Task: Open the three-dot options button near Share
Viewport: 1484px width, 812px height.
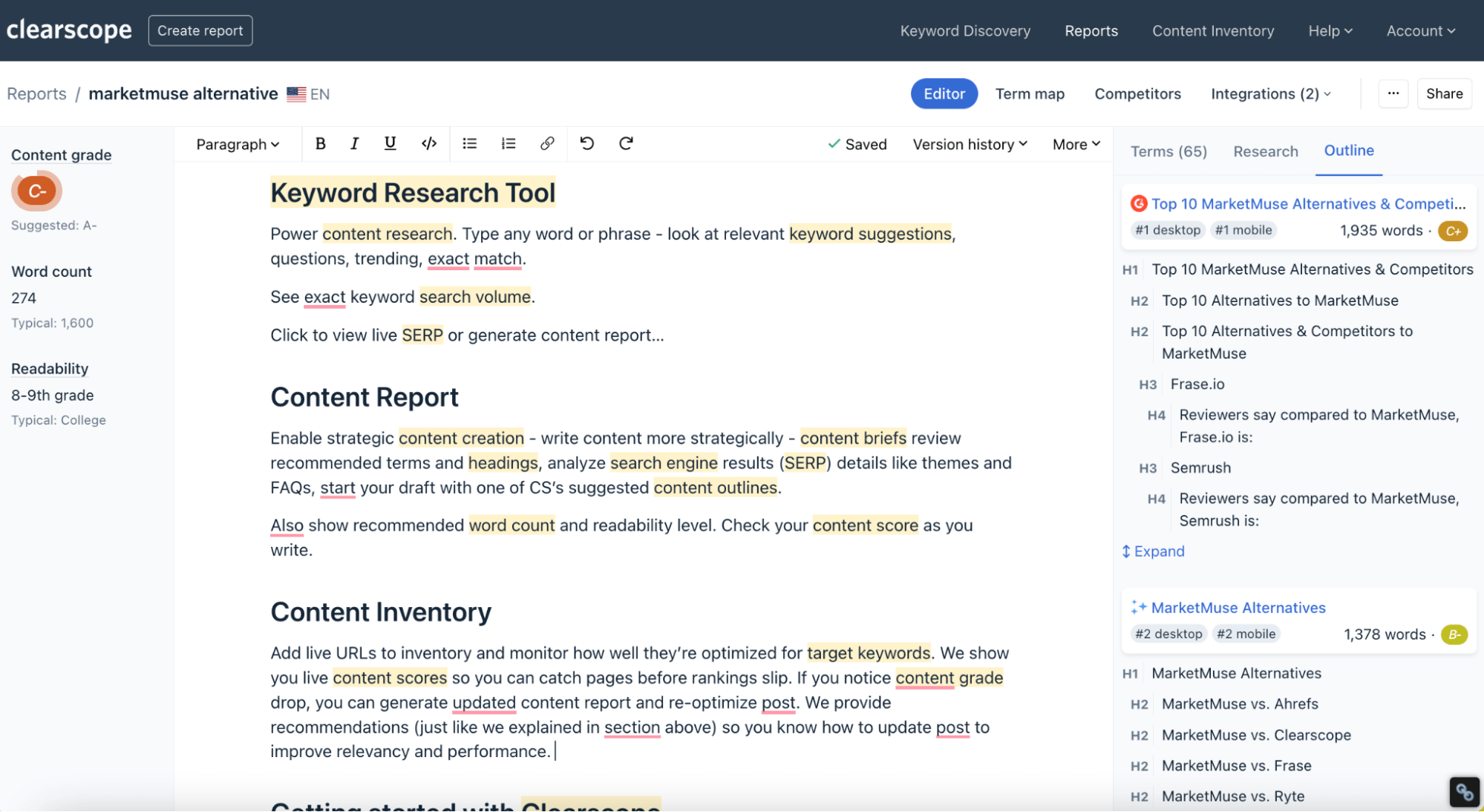Action: (1393, 94)
